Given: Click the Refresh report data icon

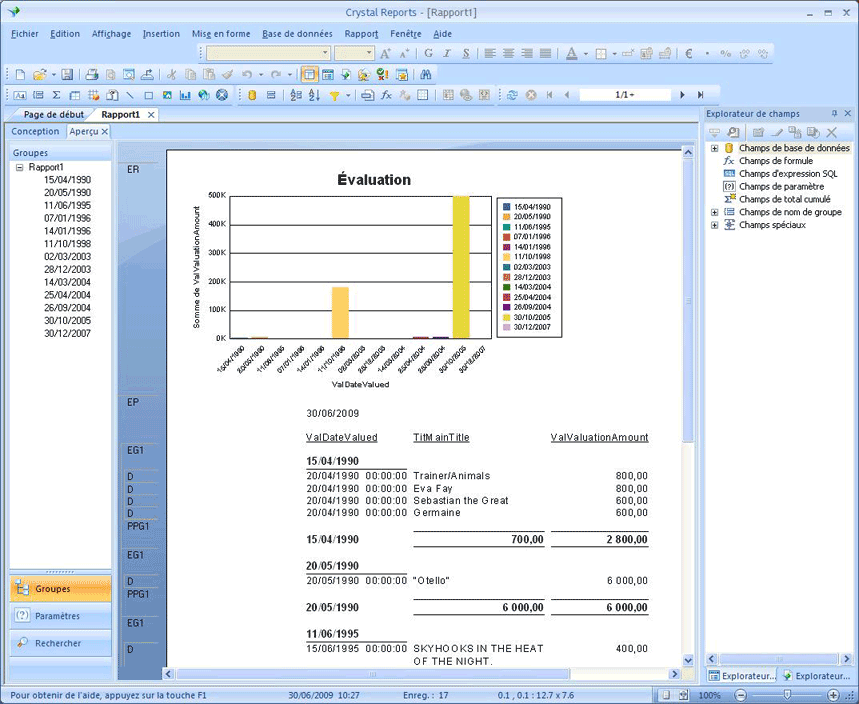Looking at the screenshot, I should (x=512, y=95).
